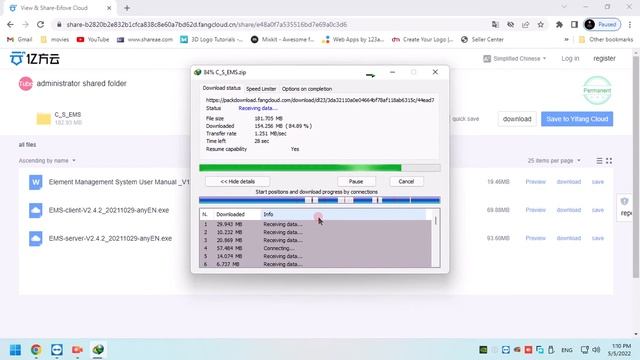The height and width of the screenshot is (360, 640).
Task: Open Seller Center bookmark
Action: [x=482, y=40]
